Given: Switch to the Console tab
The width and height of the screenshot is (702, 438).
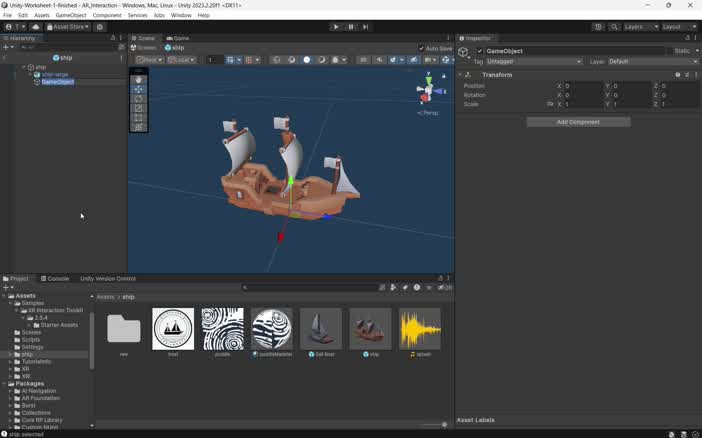Looking at the screenshot, I should coord(58,278).
